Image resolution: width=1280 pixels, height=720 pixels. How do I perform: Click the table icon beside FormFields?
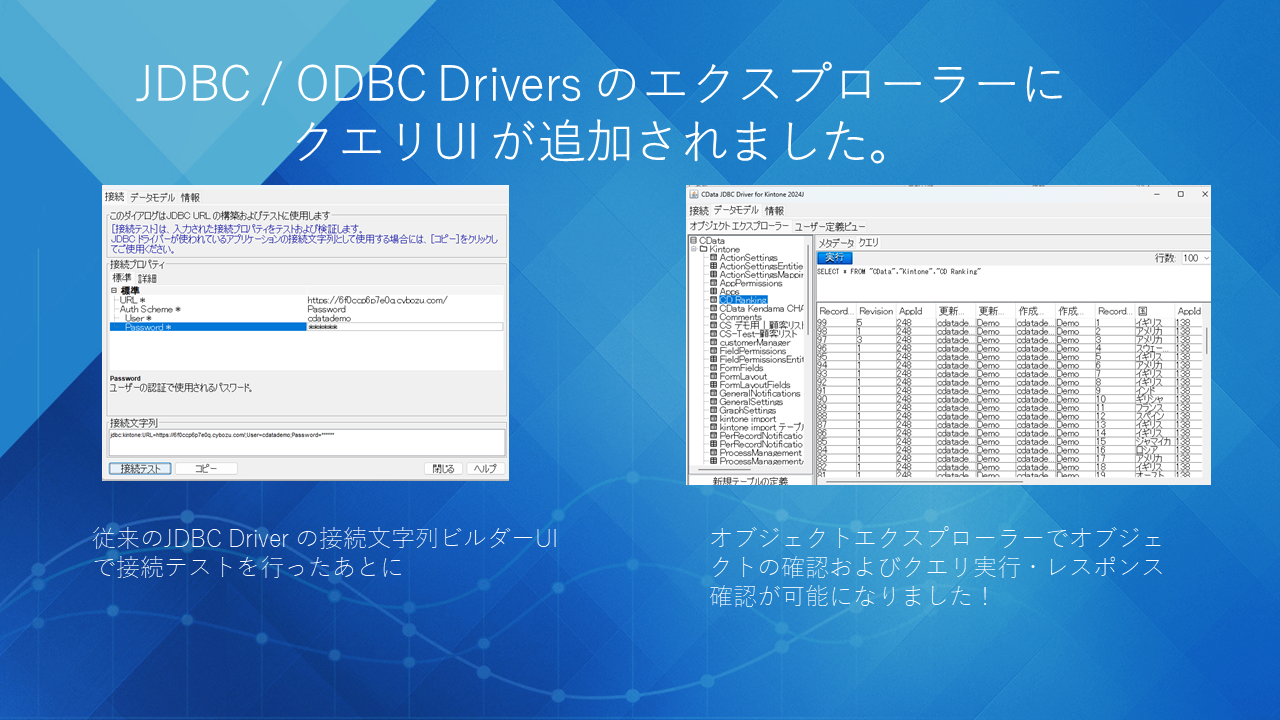(713, 368)
